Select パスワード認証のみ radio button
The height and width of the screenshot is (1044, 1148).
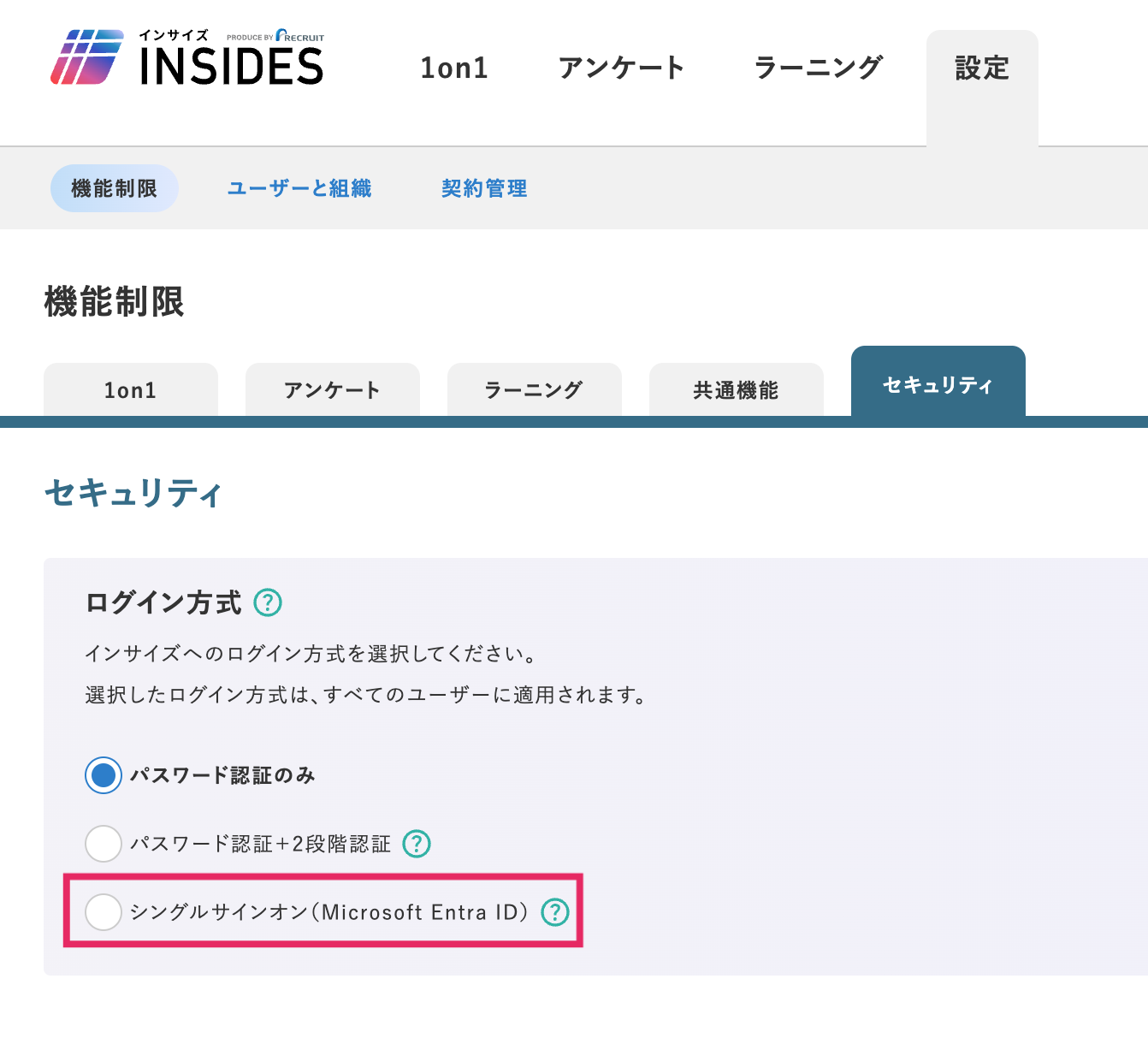(x=104, y=775)
